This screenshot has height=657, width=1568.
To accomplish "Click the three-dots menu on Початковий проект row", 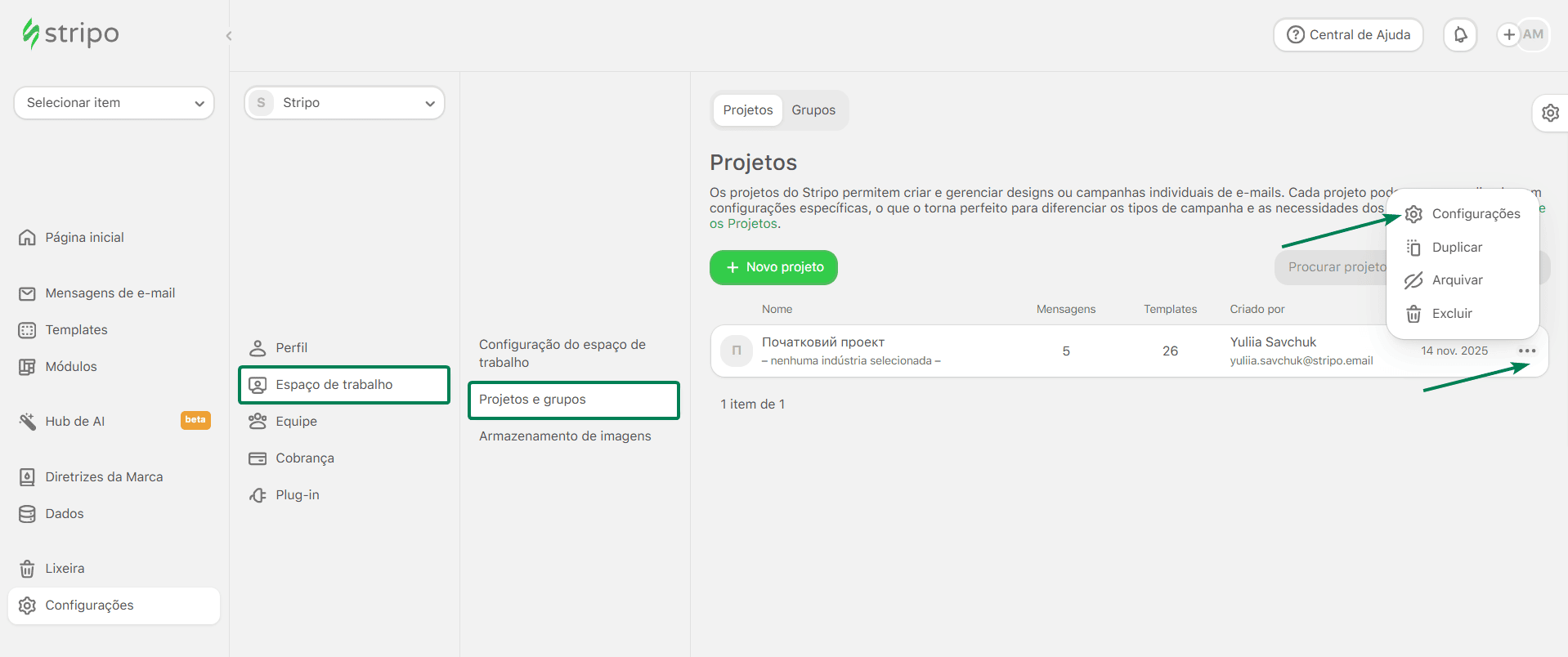I will [1527, 351].
